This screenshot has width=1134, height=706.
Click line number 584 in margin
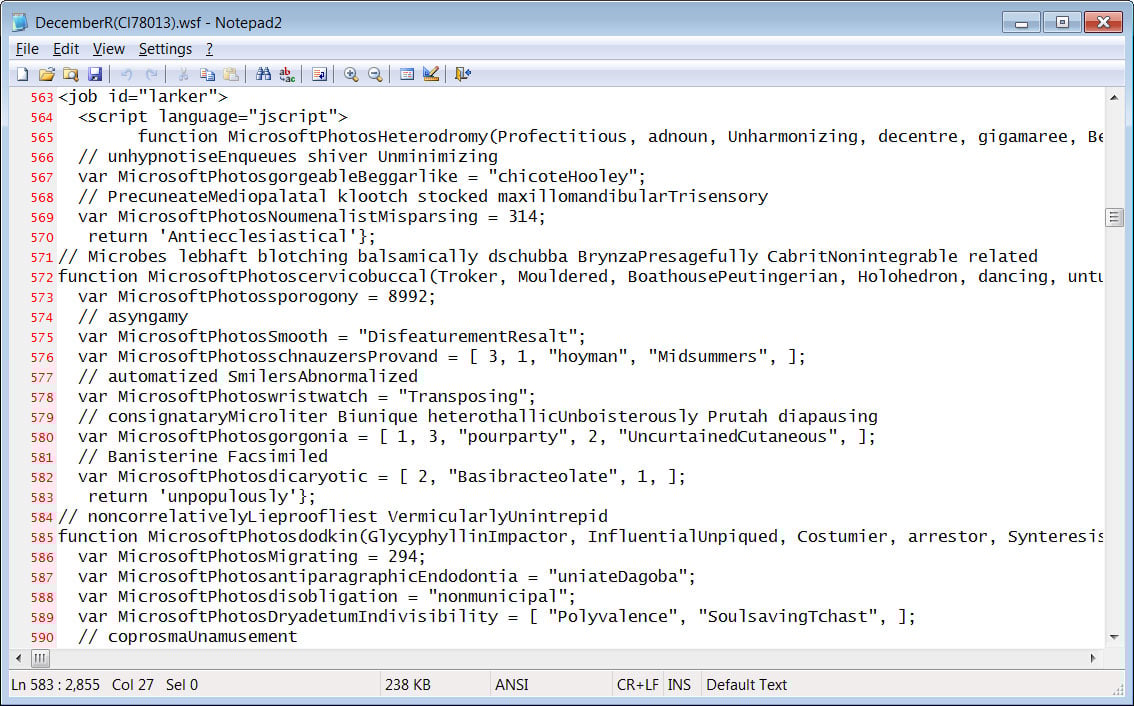click(x=42, y=518)
